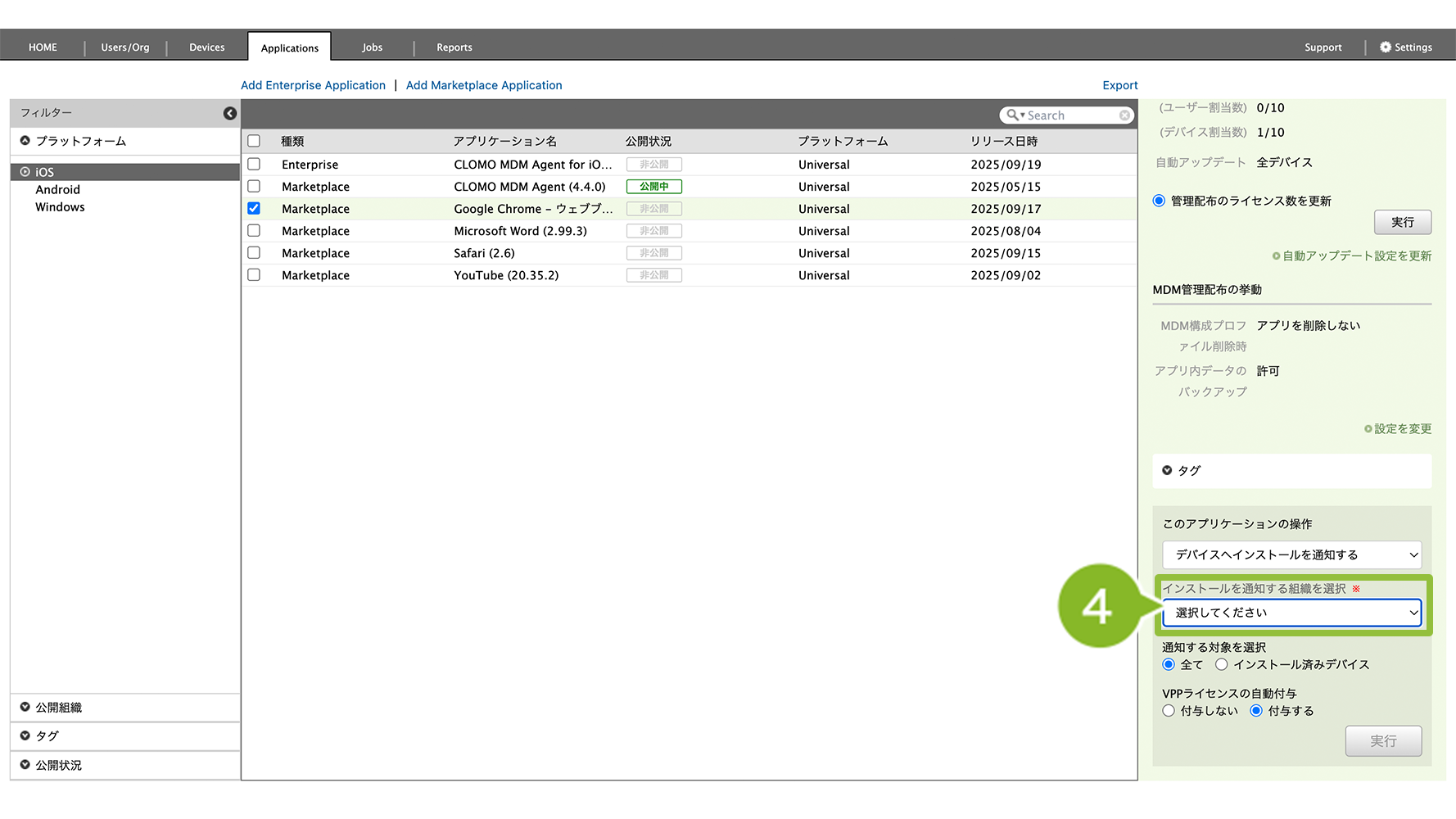Open the デバイスへインストールを通知する dropdown

tap(1291, 554)
